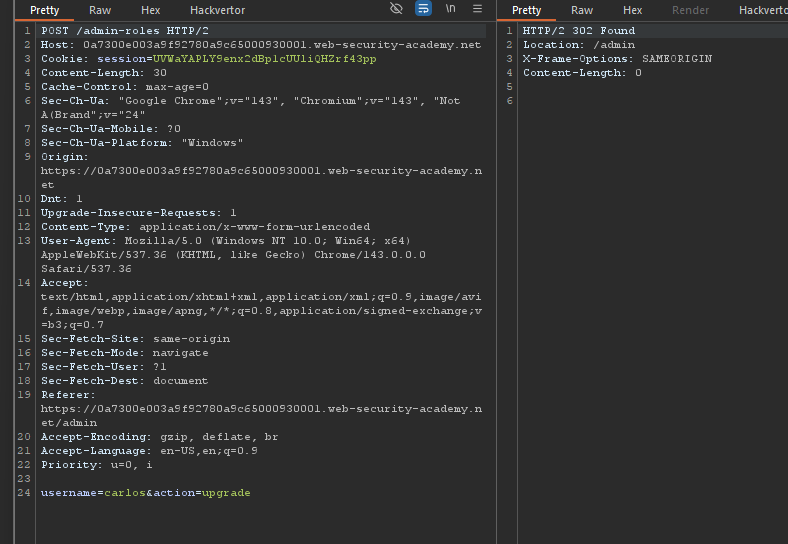Click the action=upgrade body parameter
This screenshot has height=544, width=788.
(x=202, y=493)
